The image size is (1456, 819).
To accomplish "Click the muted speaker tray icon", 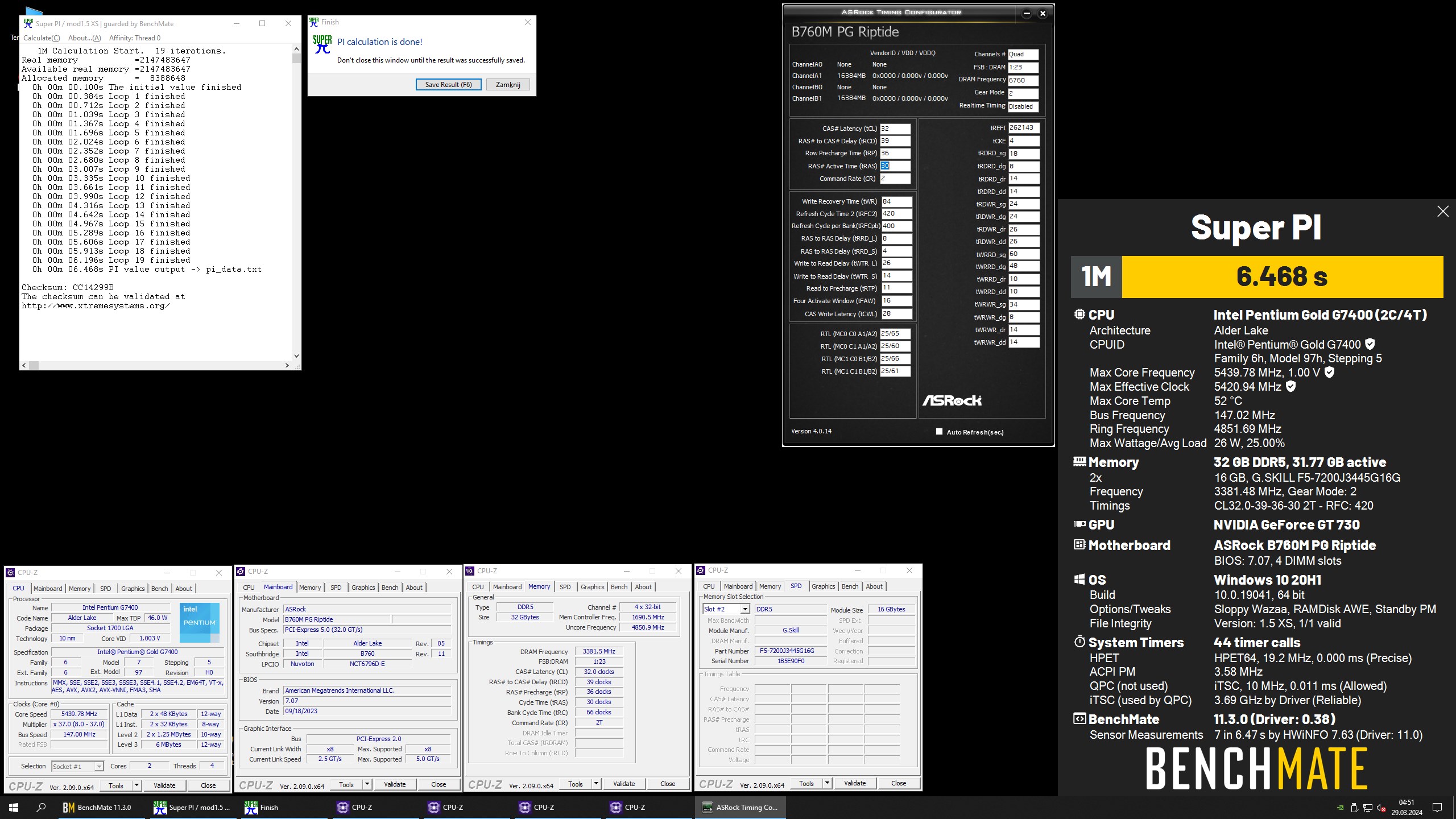I will coord(1381,808).
